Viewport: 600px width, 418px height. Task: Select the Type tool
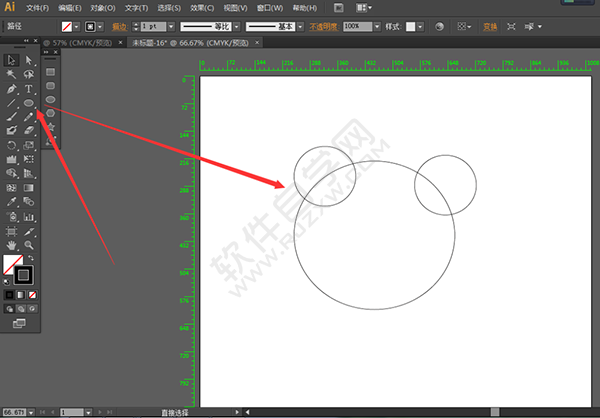tap(29, 88)
